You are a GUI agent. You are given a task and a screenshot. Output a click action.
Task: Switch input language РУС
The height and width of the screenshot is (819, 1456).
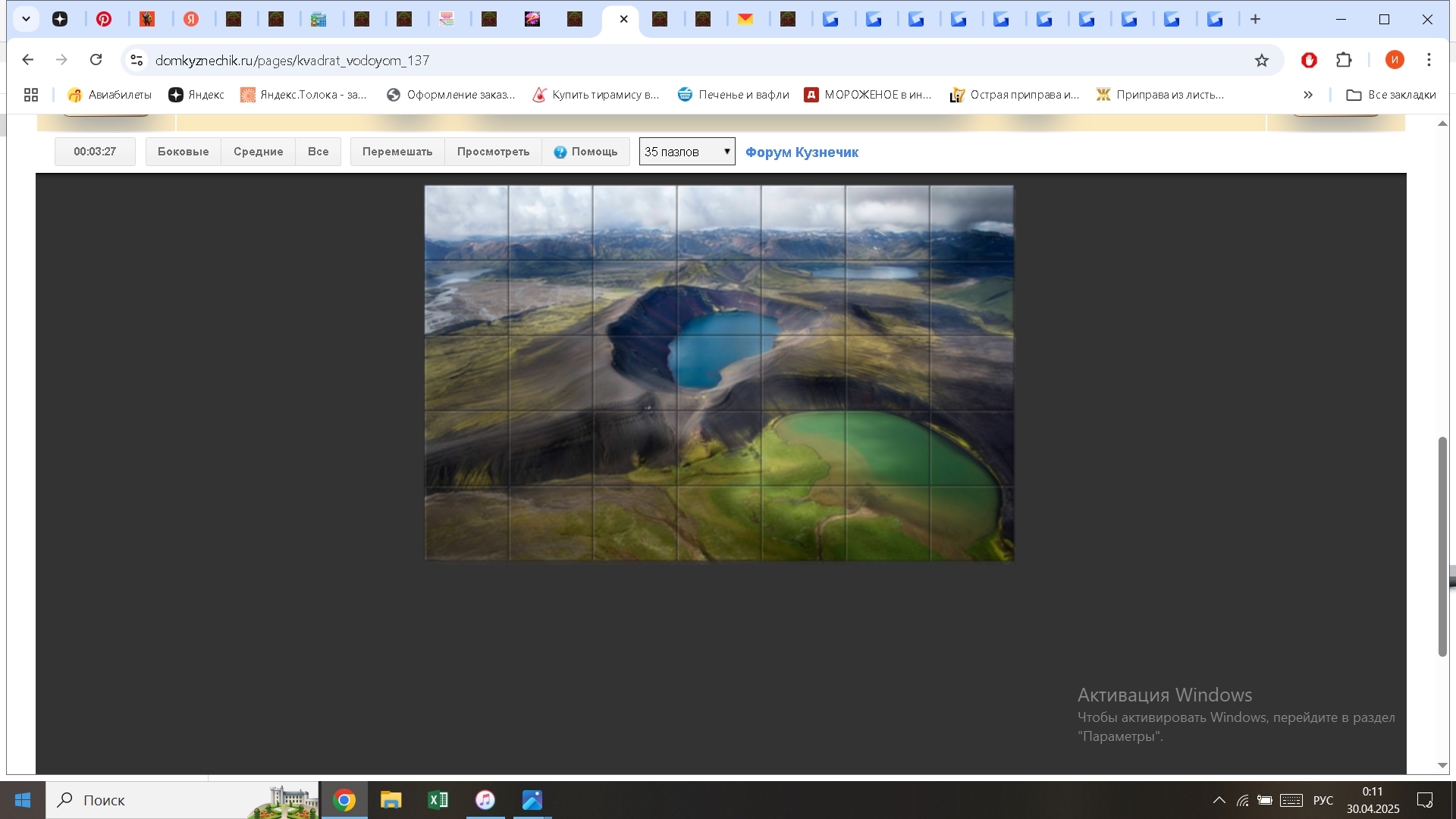pyautogui.click(x=1323, y=800)
